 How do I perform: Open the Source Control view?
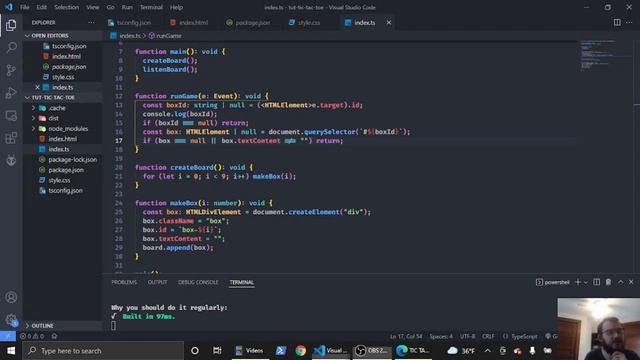(x=11, y=70)
